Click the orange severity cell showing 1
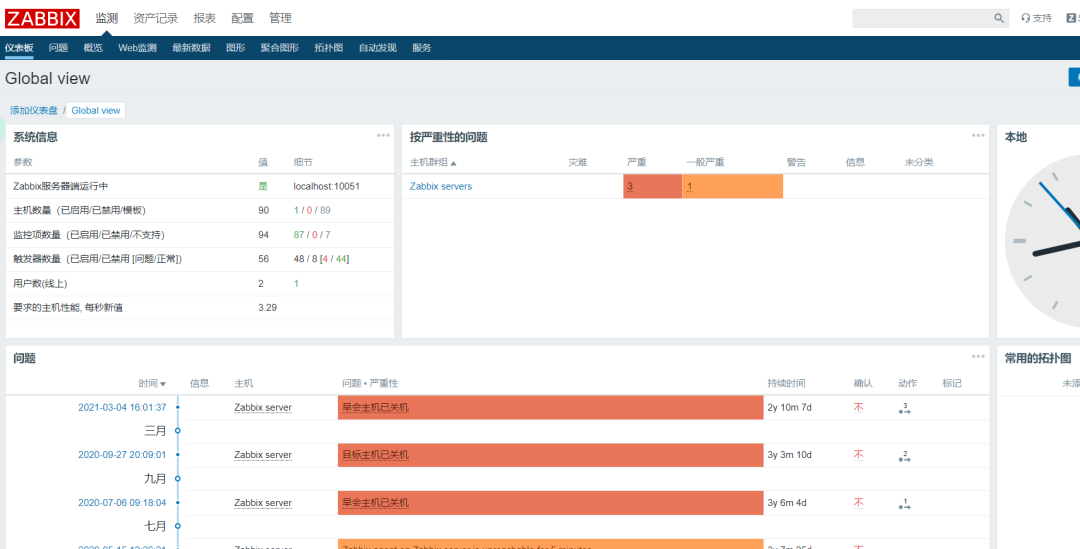Viewport: 1080px width, 549px height. 733,186
